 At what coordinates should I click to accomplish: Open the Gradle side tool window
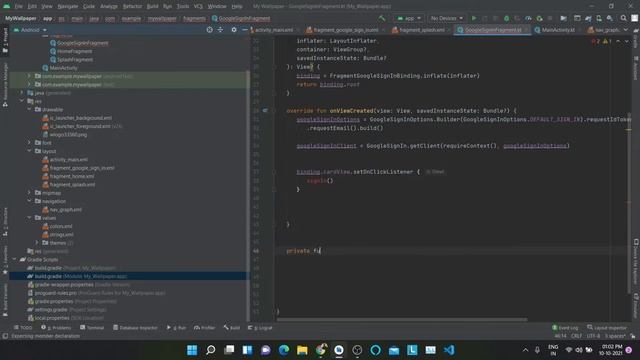coord(636,39)
